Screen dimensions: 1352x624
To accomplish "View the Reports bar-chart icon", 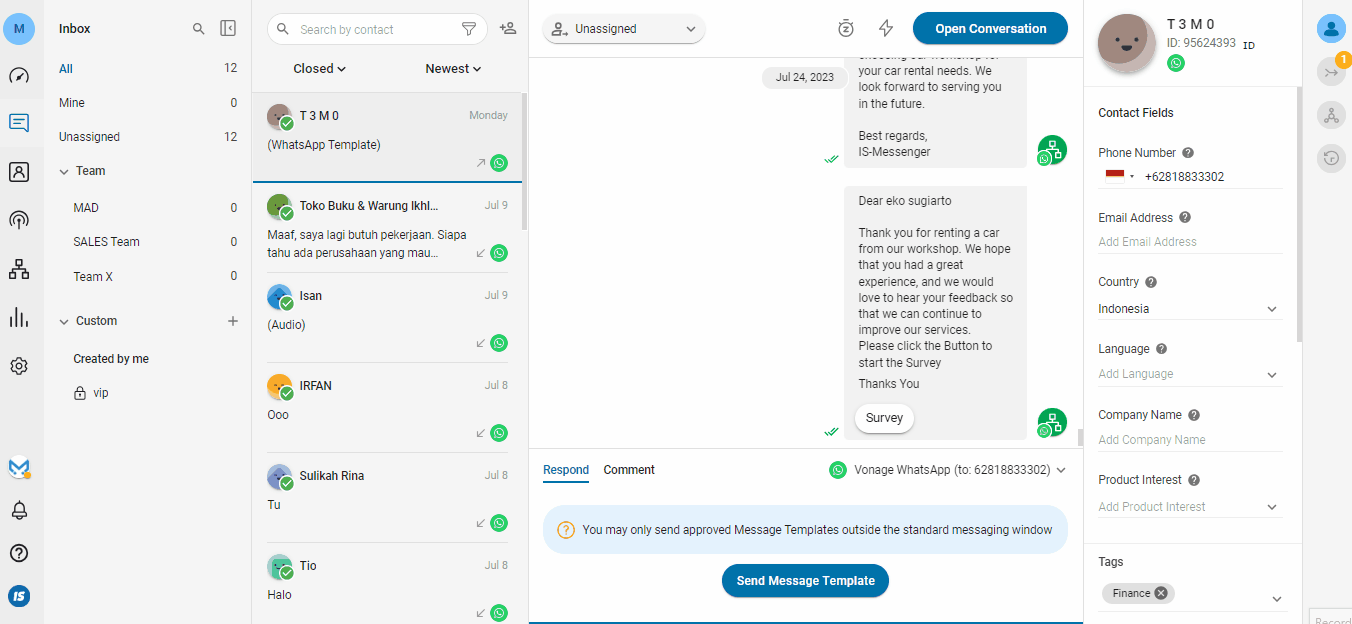I will click(19, 317).
